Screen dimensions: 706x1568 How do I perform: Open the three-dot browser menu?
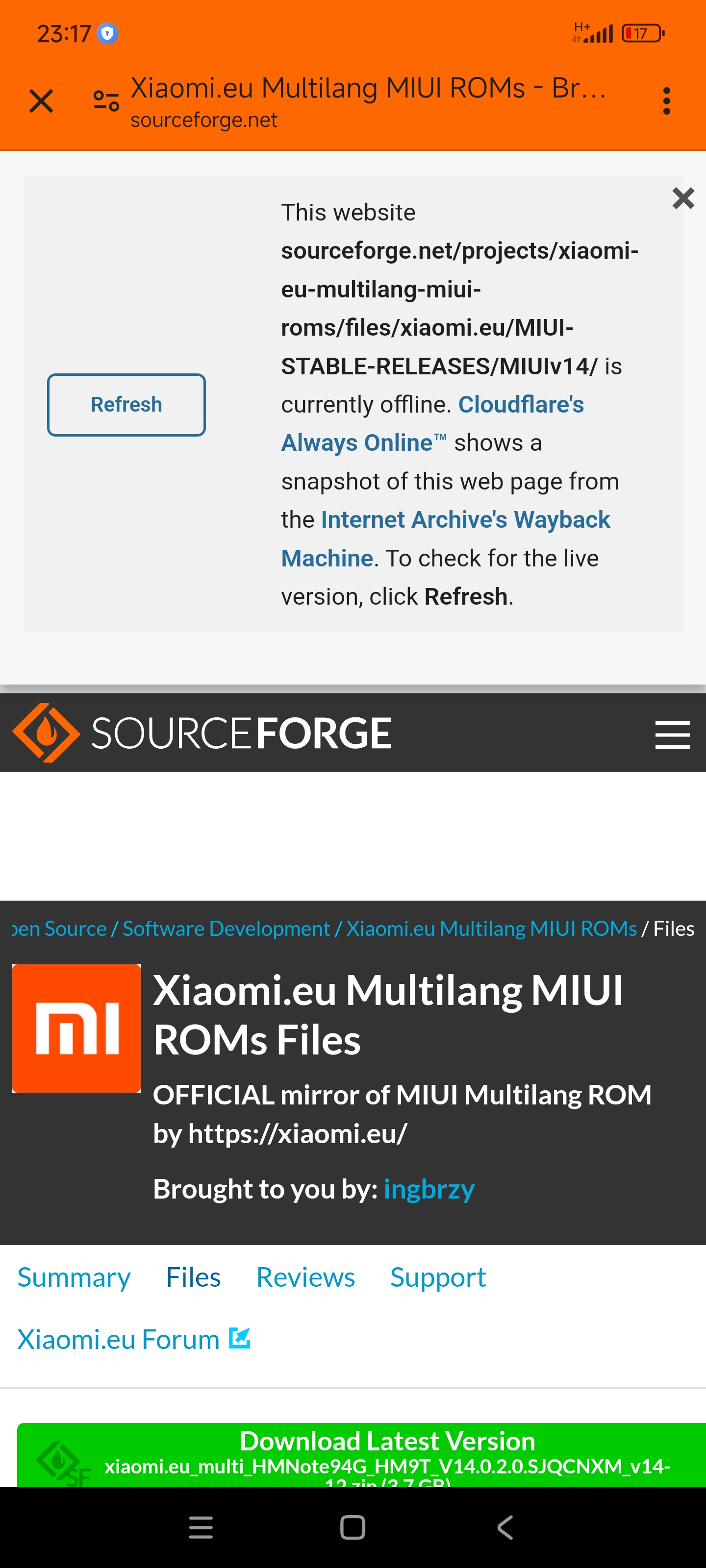(x=666, y=101)
